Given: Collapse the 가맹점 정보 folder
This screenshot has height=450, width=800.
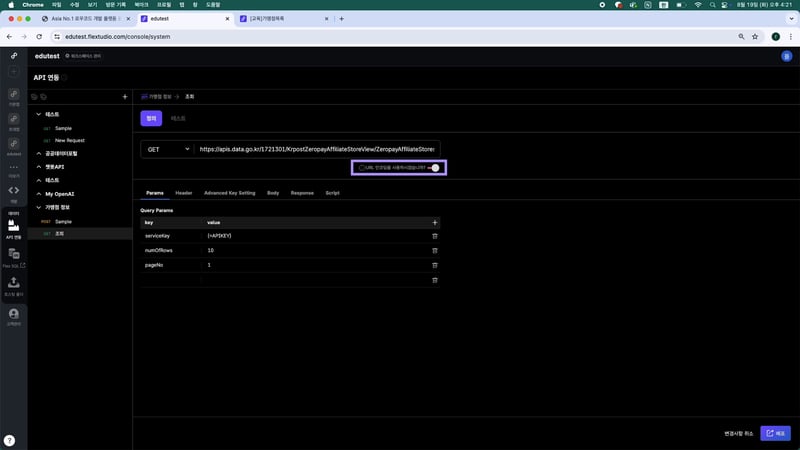Looking at the screenshot, I should (38, 207).
